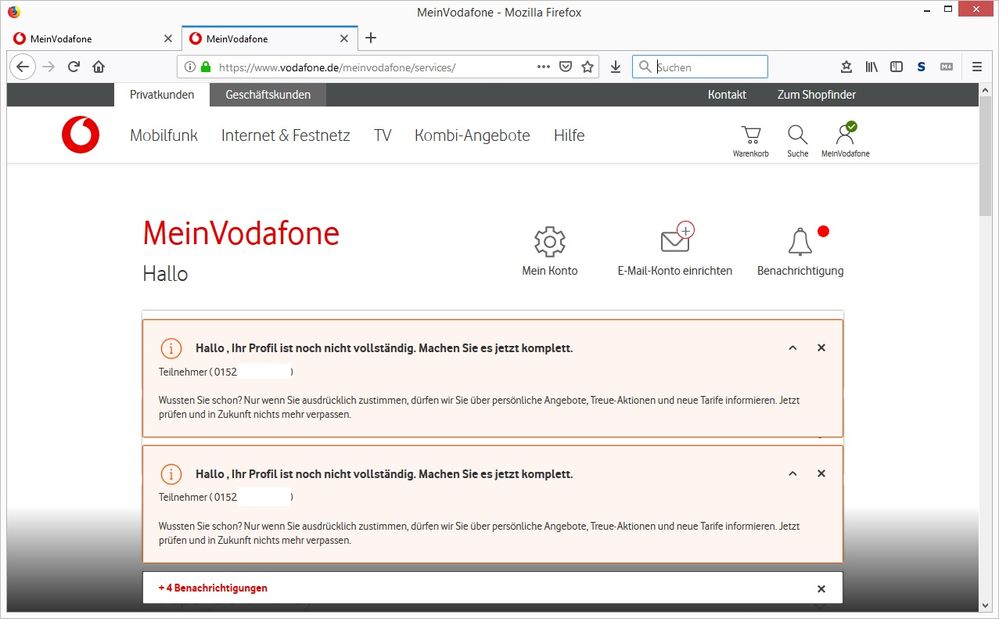The height and width of the screenshot is (619, 999).
Task: Click the rightmost toolbar extension icon
Action: (947, 67)
